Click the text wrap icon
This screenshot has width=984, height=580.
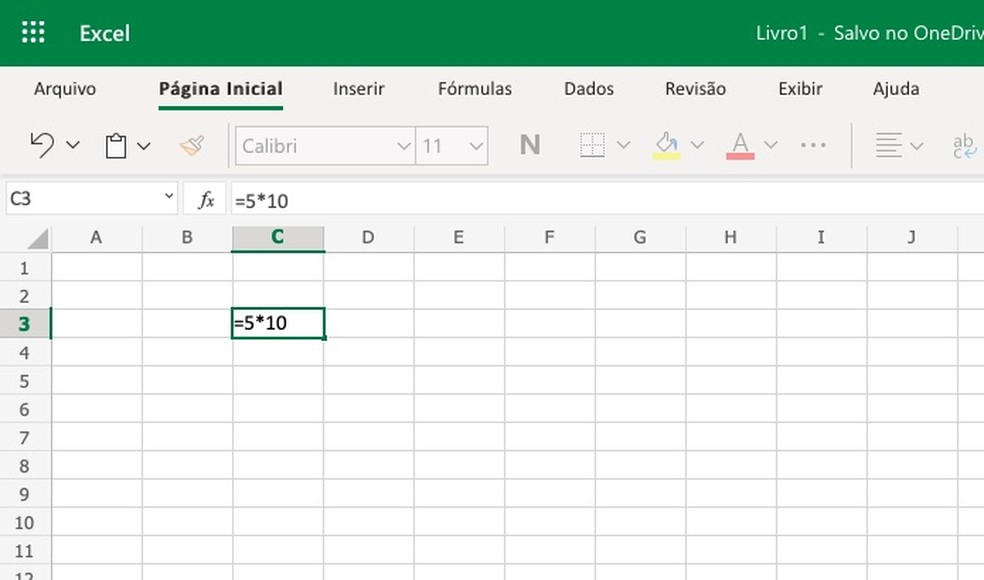tap(963, 145)
